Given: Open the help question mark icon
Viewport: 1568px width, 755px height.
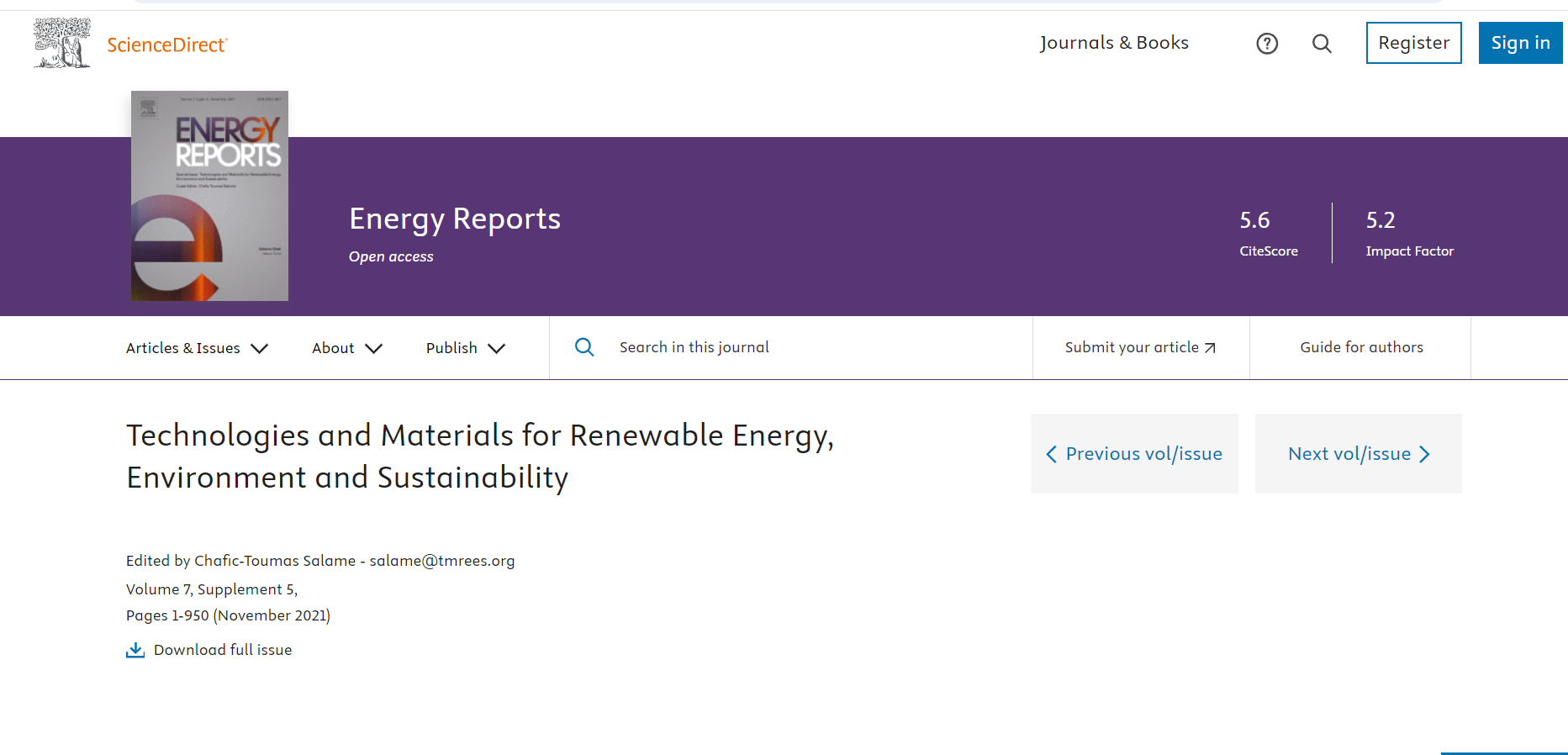Looking at the screenshot, I should [x=1267, y=44].
